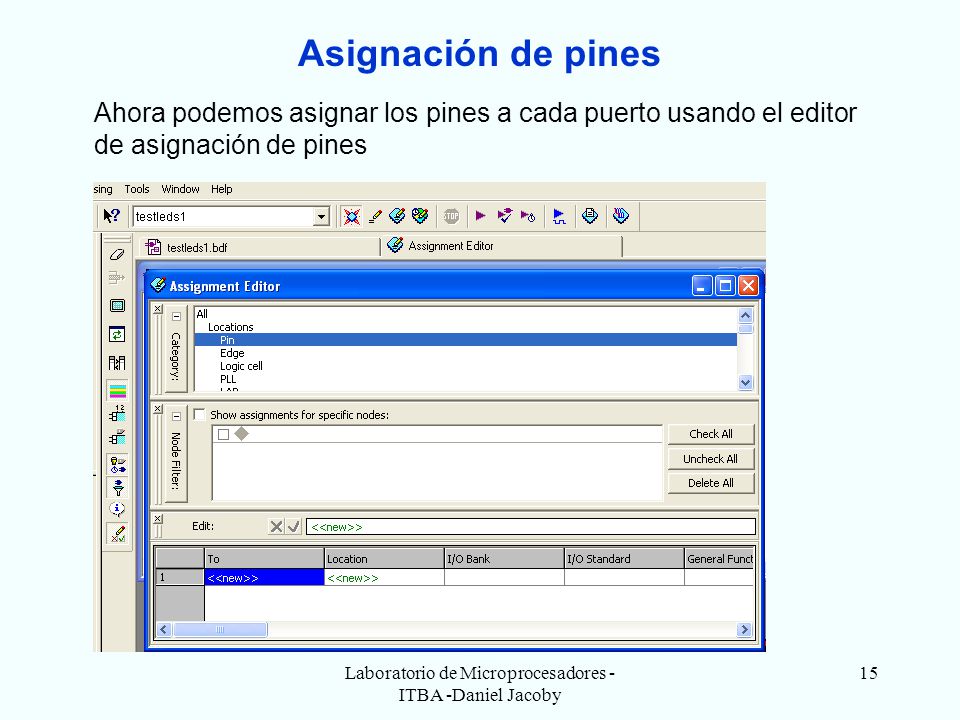
Task: Click the pin-and-clock filter side icon
Action: [118, 465]
